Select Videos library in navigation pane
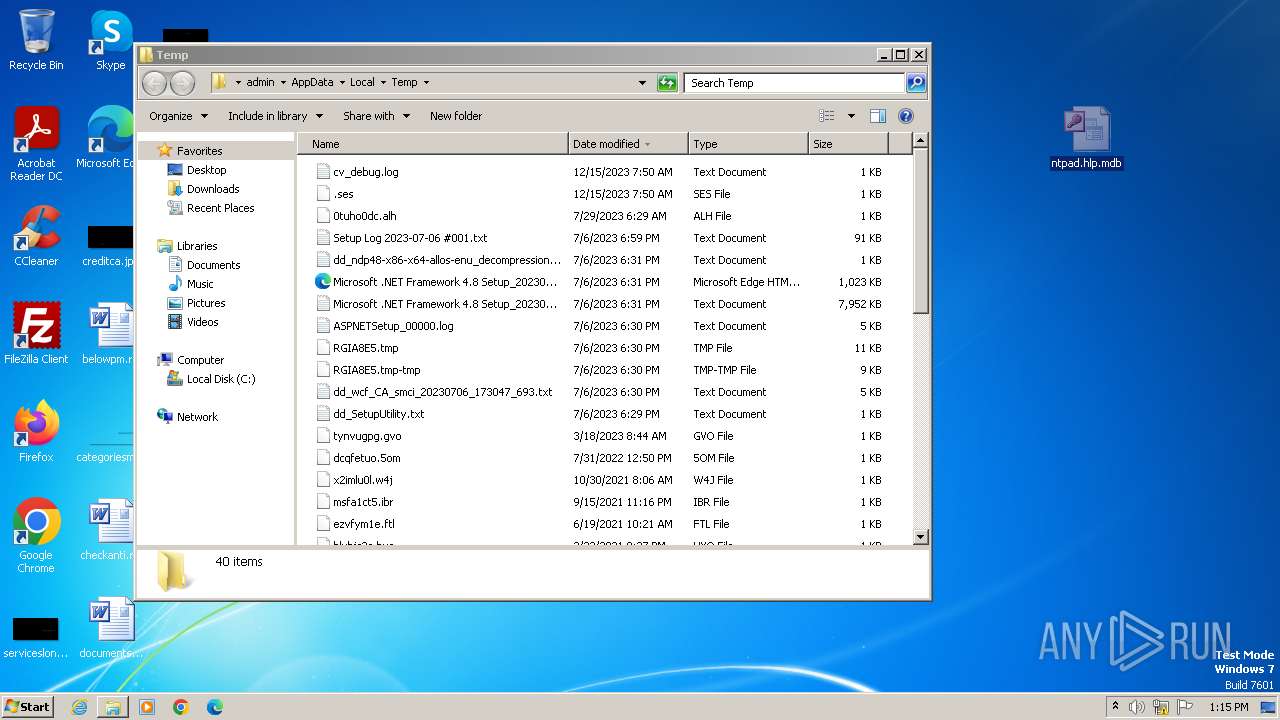Screen dimensions: 1280x720 tap(202, 322)
